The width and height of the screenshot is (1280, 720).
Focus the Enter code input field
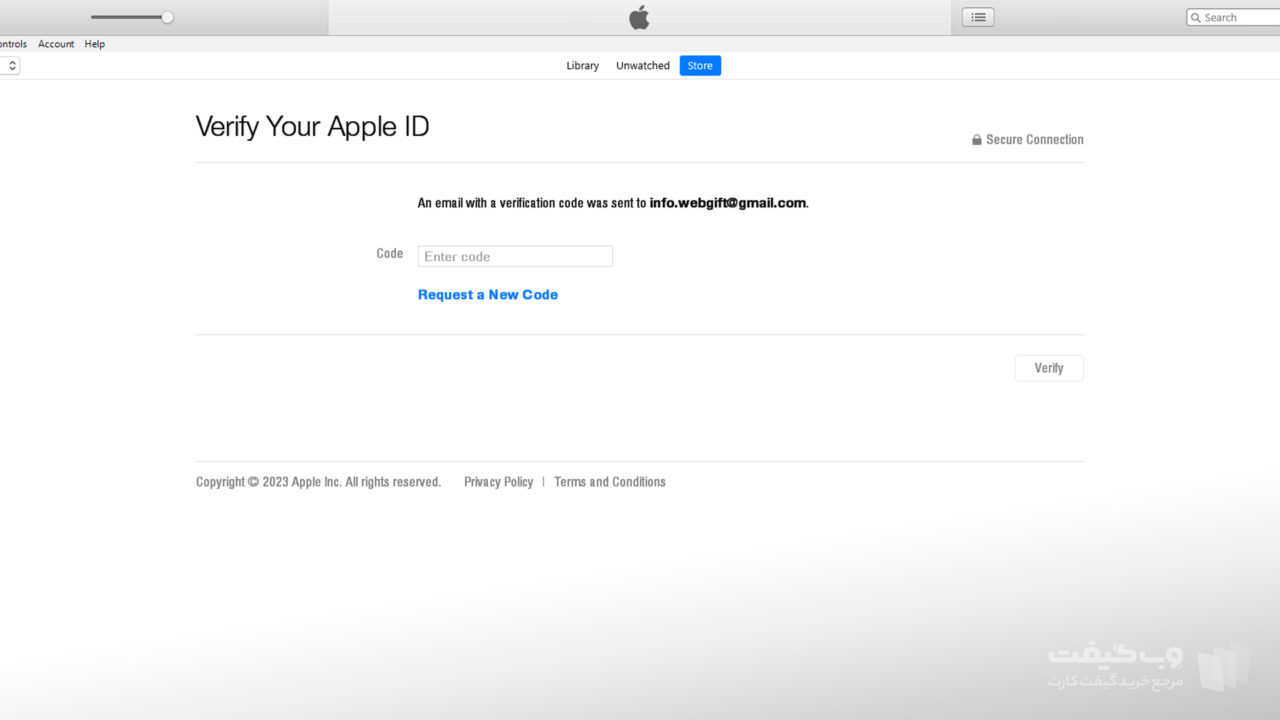tap(515, 257)
